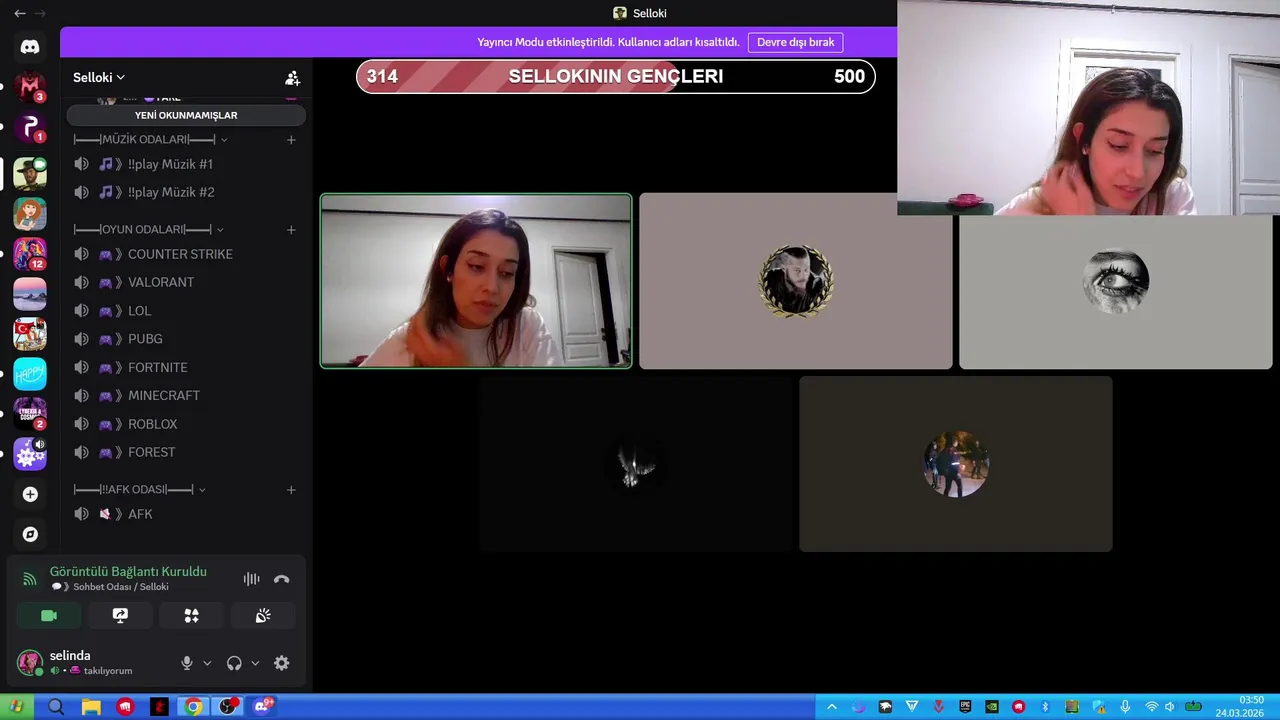Mute microphone in user panel
Viewport: 1280px width, 720px height.
pyautogui.click(x=186, y=663)
